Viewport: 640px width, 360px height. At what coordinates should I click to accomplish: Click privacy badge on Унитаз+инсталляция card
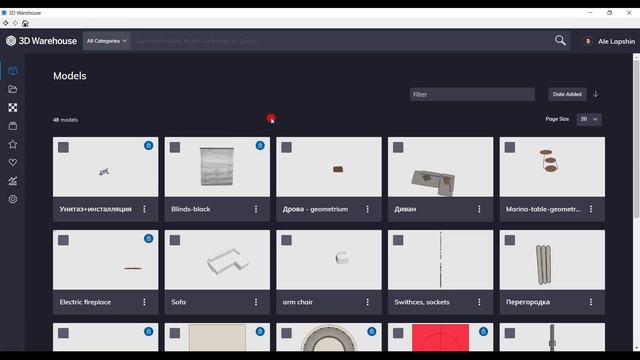pos(149,146)
